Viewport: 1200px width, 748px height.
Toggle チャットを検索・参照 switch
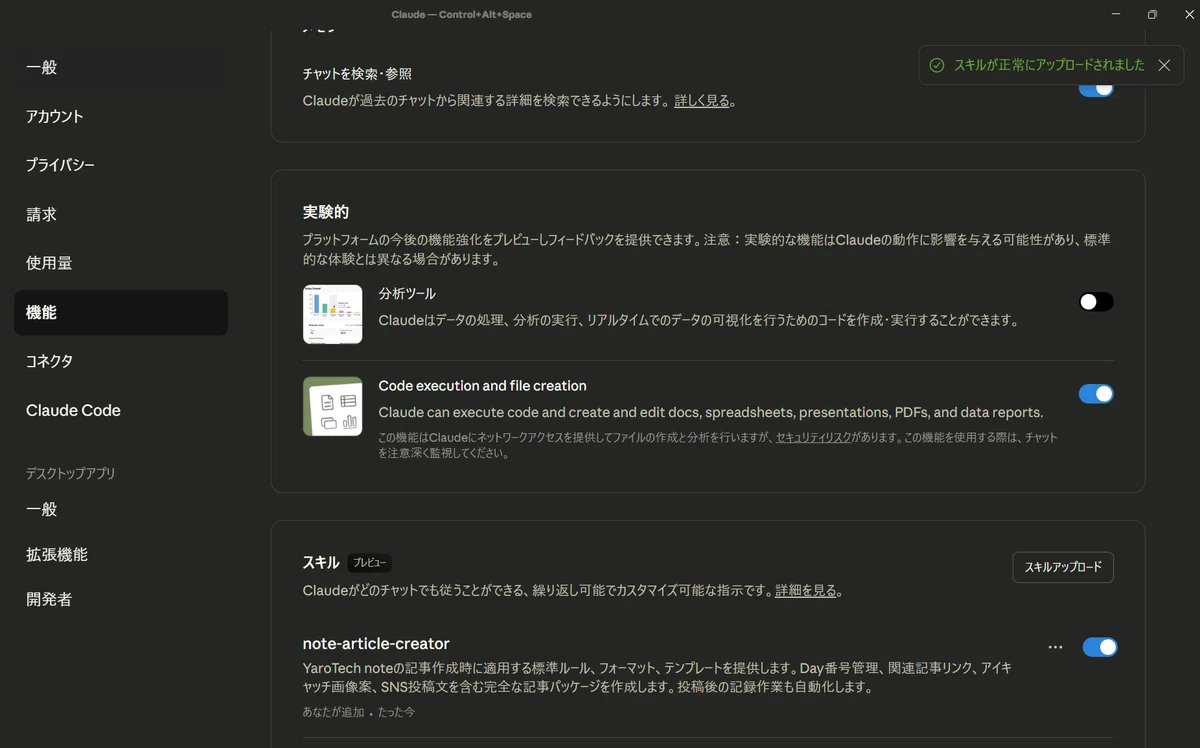click(x=1096, y=88)
